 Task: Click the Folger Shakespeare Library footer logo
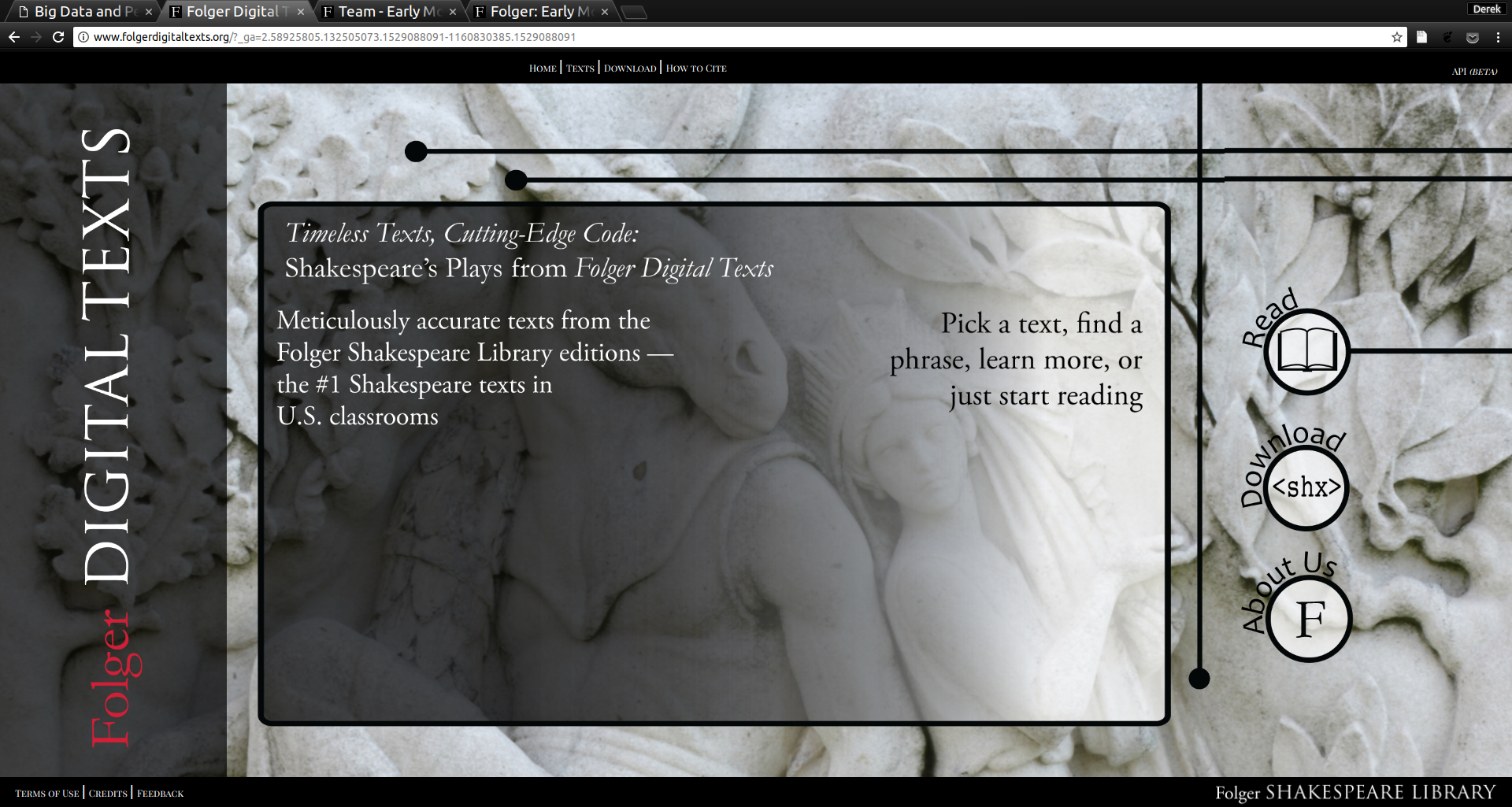1355,792
